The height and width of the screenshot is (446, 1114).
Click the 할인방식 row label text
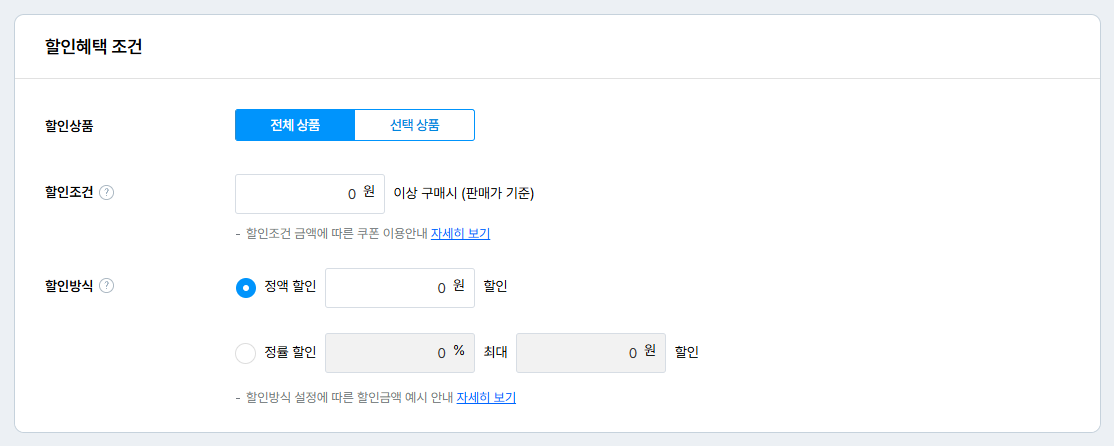pyautogui.click(x=69, y=286)
